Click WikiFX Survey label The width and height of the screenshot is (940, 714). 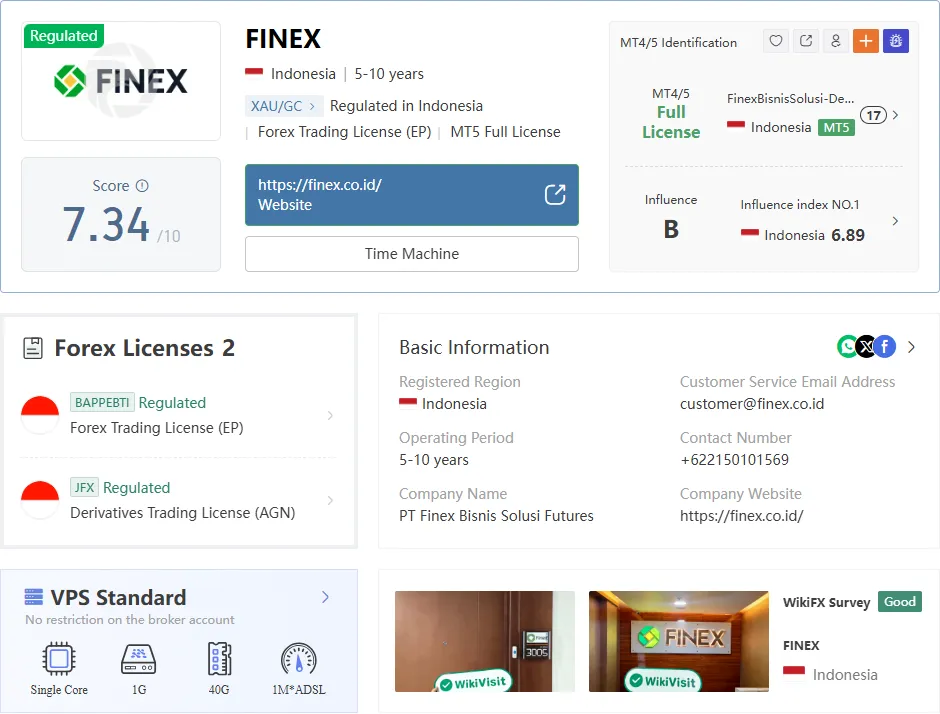(x=826, y=602)
